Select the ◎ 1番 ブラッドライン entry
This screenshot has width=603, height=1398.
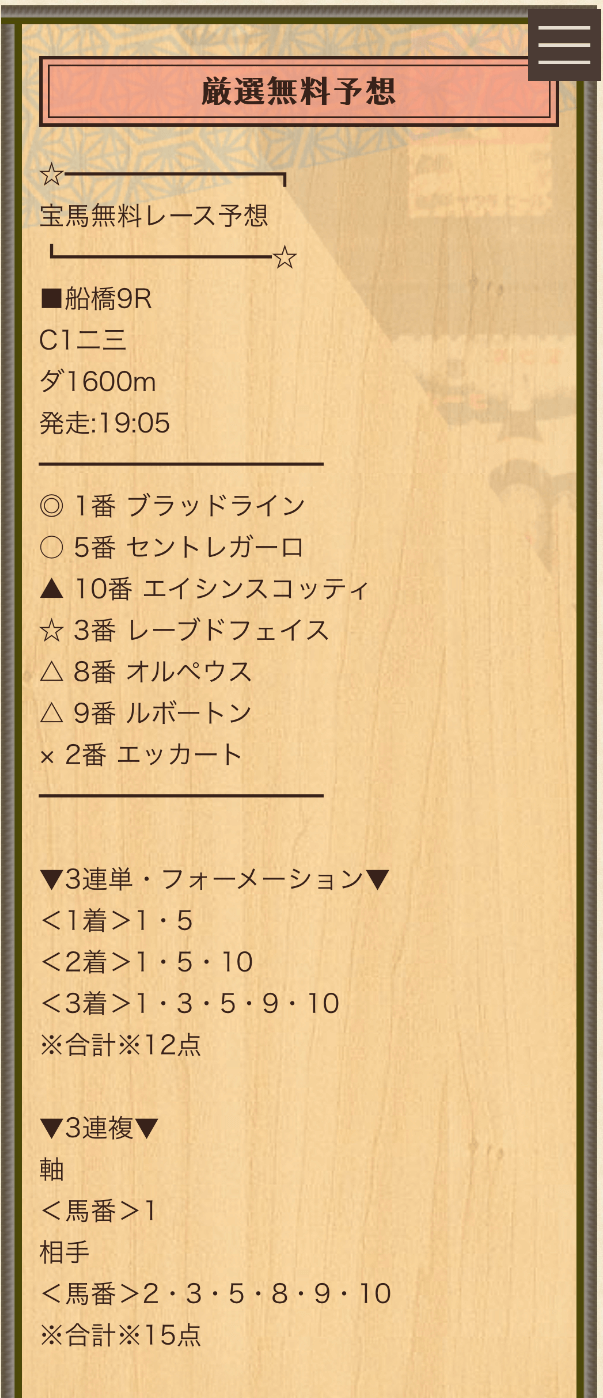click(x=172, y=506)
